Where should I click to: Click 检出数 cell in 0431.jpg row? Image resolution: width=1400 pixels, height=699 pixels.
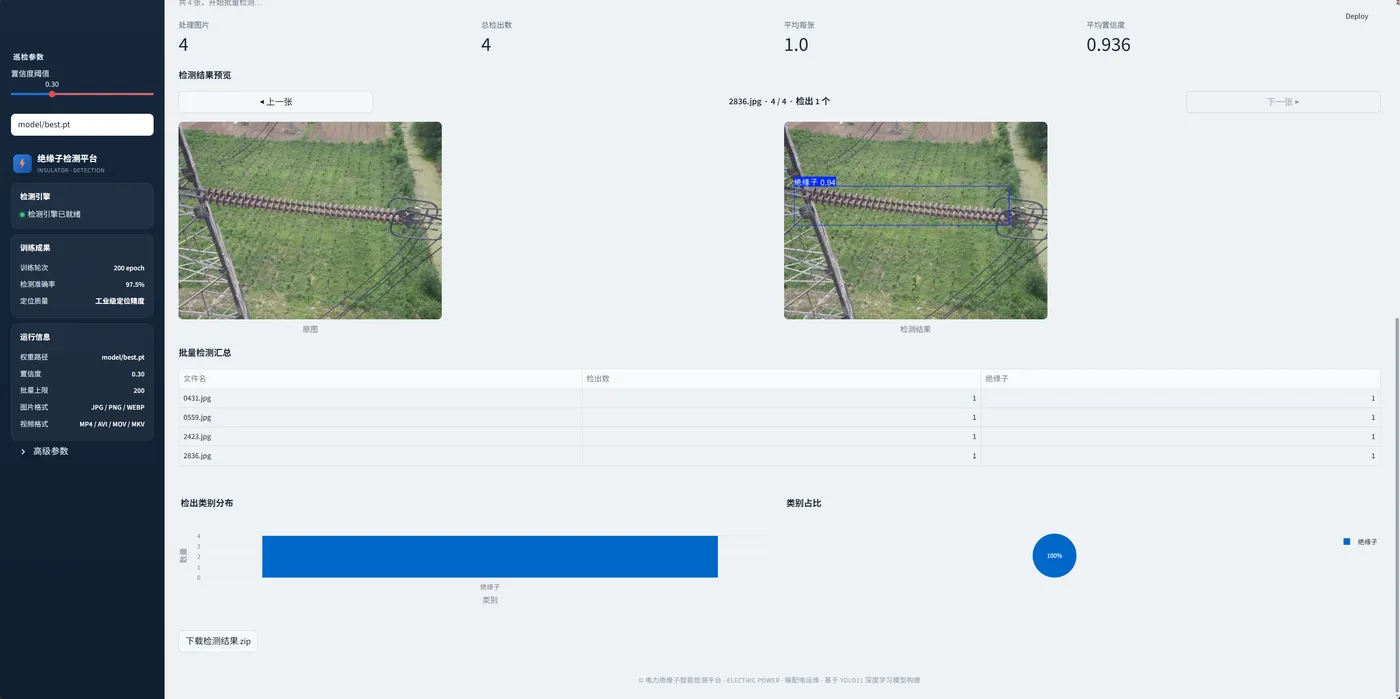click(x=781, y=398)
